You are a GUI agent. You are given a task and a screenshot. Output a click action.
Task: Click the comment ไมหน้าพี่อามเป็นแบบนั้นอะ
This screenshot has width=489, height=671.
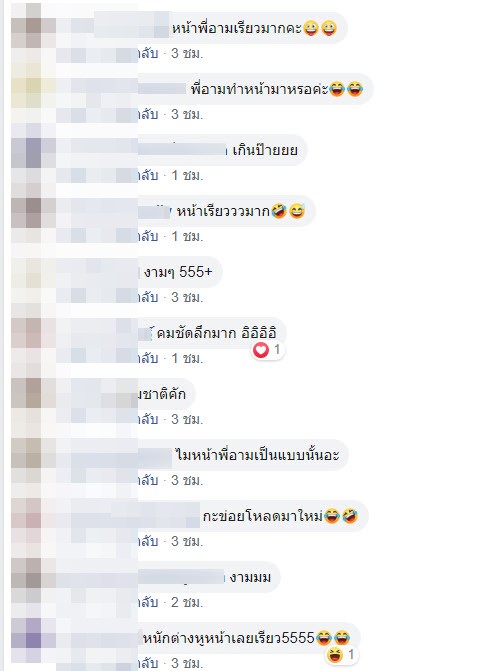tap(258, 455)
